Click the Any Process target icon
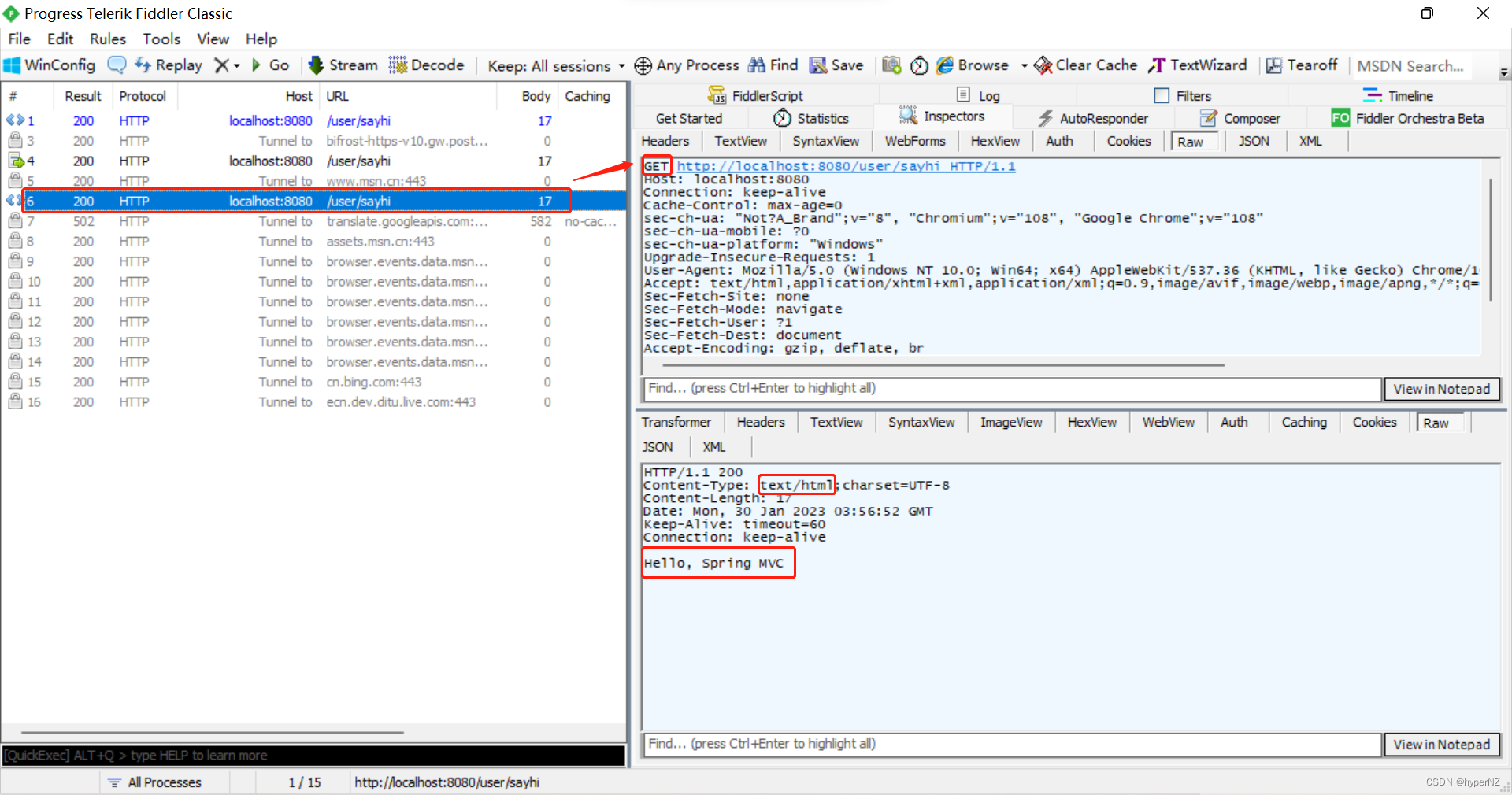This screenshot has height=795, width=1512. 643,65
